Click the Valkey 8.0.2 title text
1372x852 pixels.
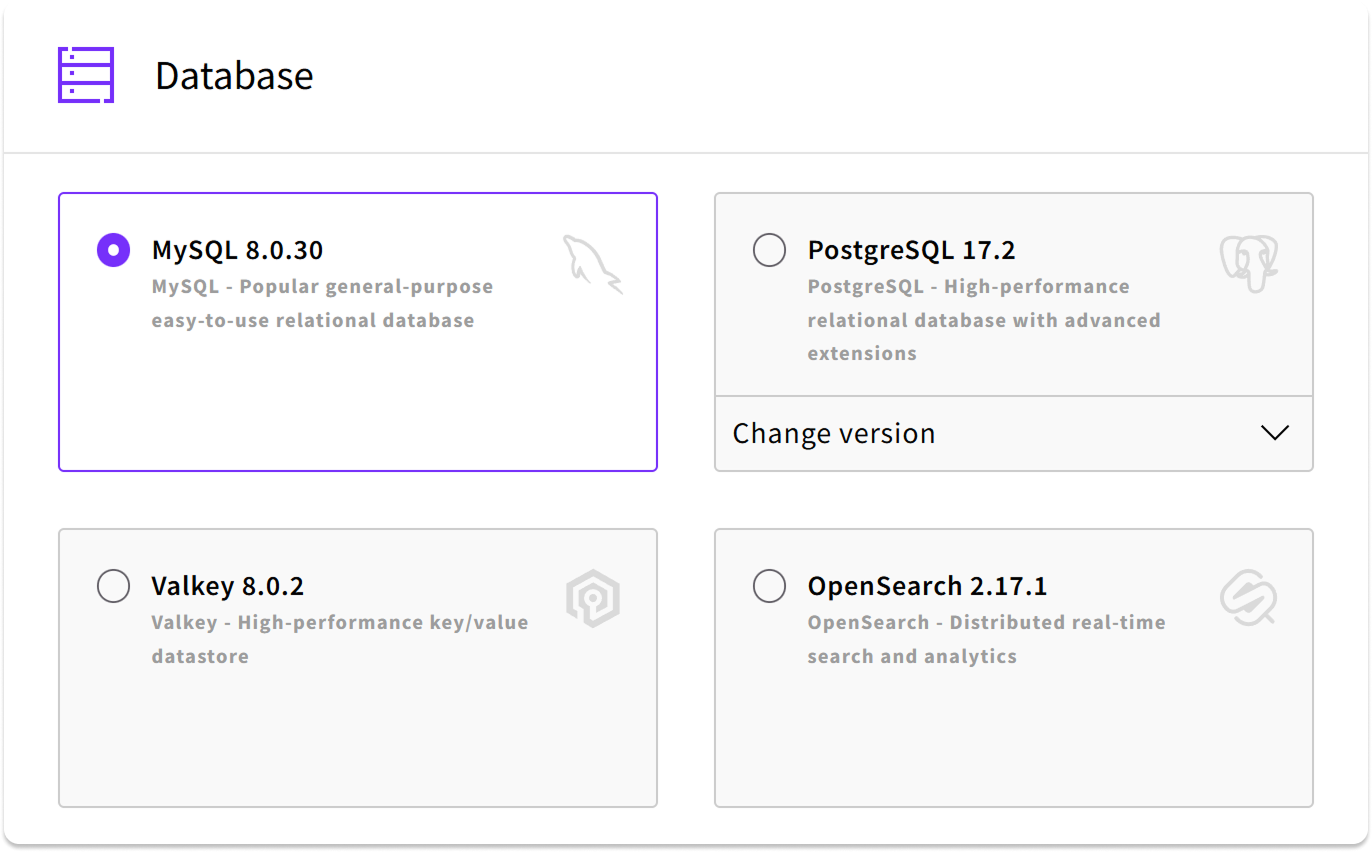pos(228,586)
